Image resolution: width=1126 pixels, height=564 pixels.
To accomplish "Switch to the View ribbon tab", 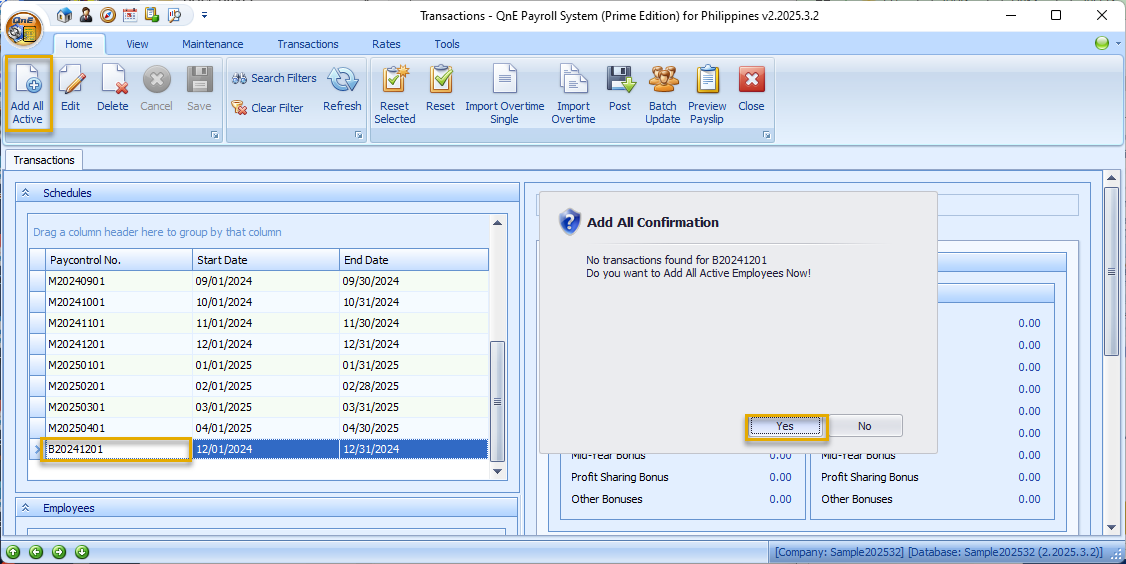I will tap(137, 44).
